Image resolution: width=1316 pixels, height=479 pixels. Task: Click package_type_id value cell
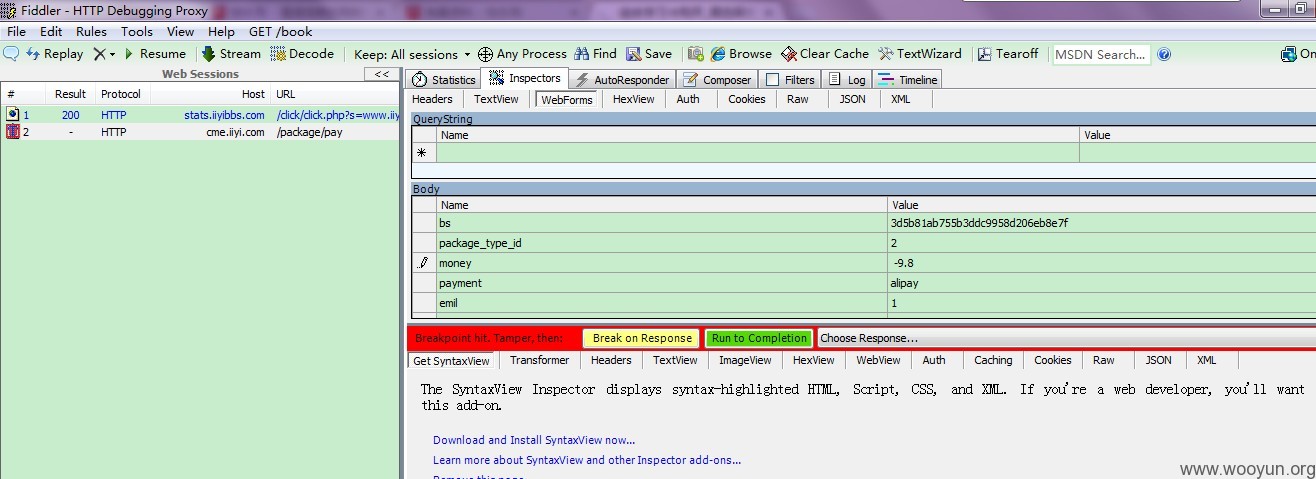[1102, 243]
